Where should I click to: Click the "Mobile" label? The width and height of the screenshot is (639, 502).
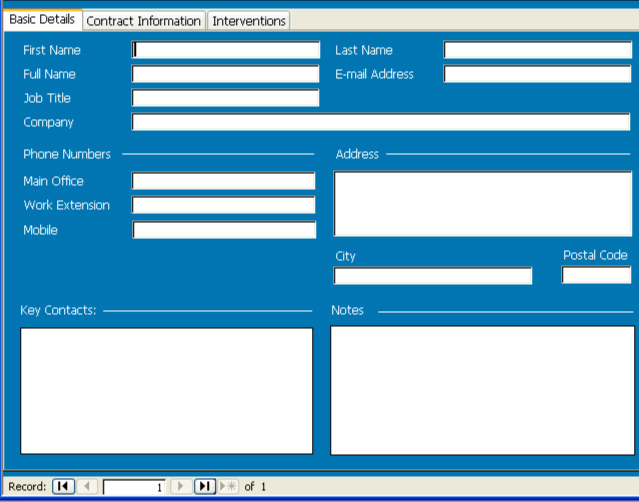40,230
